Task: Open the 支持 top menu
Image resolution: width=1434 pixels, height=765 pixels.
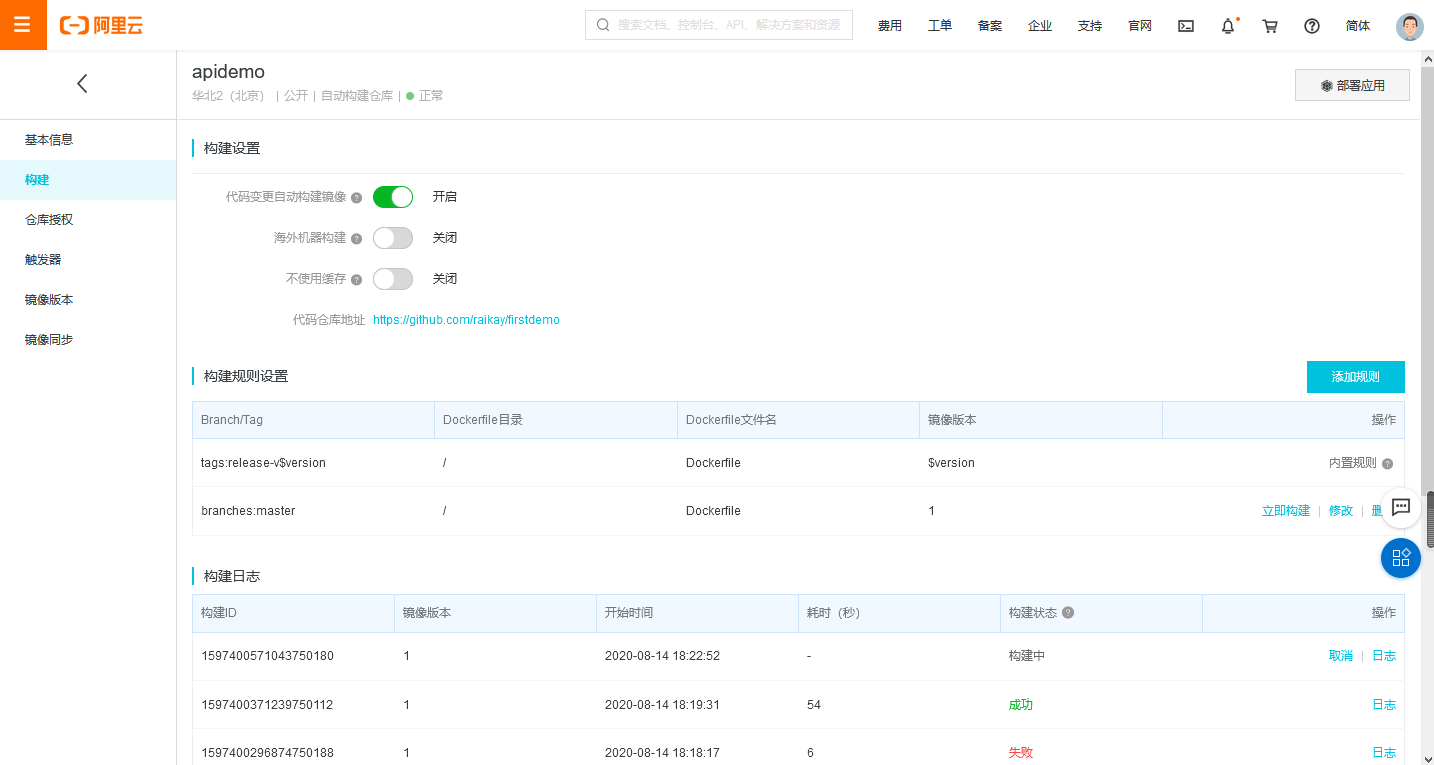Action: coord(1090,26)
